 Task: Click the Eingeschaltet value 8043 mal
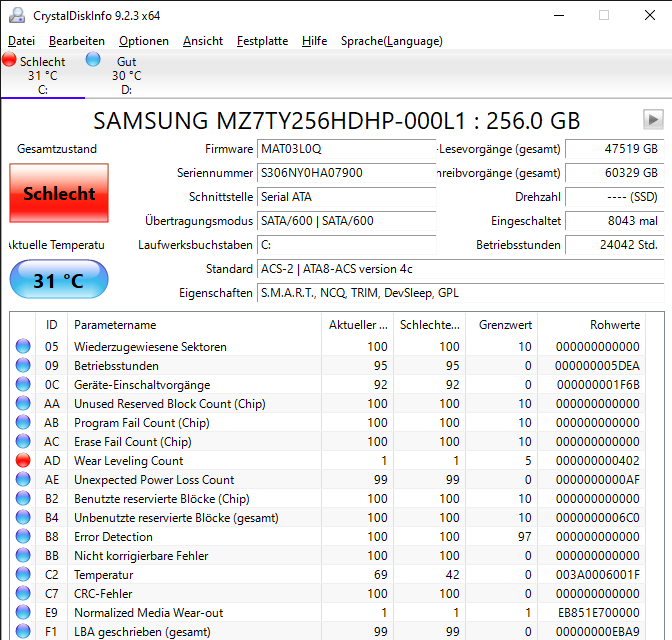coord(615,221)
